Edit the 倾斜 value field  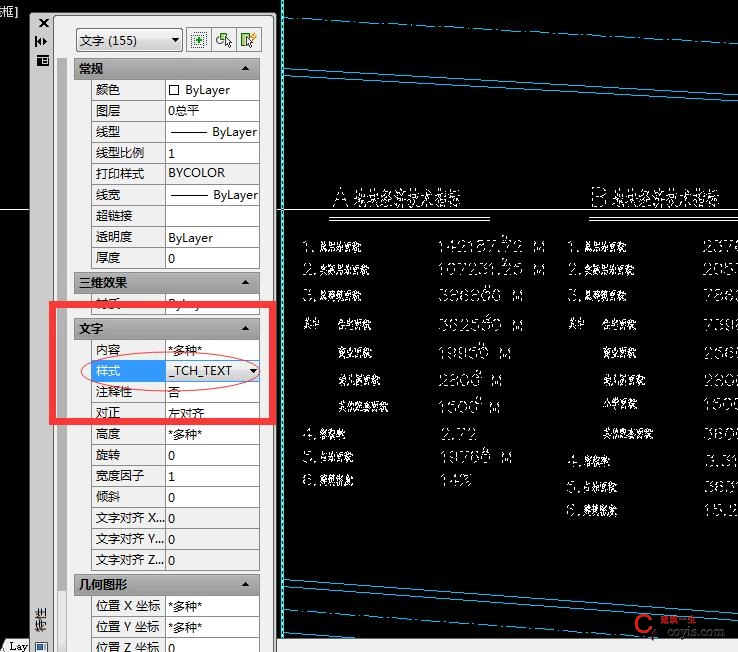pos(212,497)
